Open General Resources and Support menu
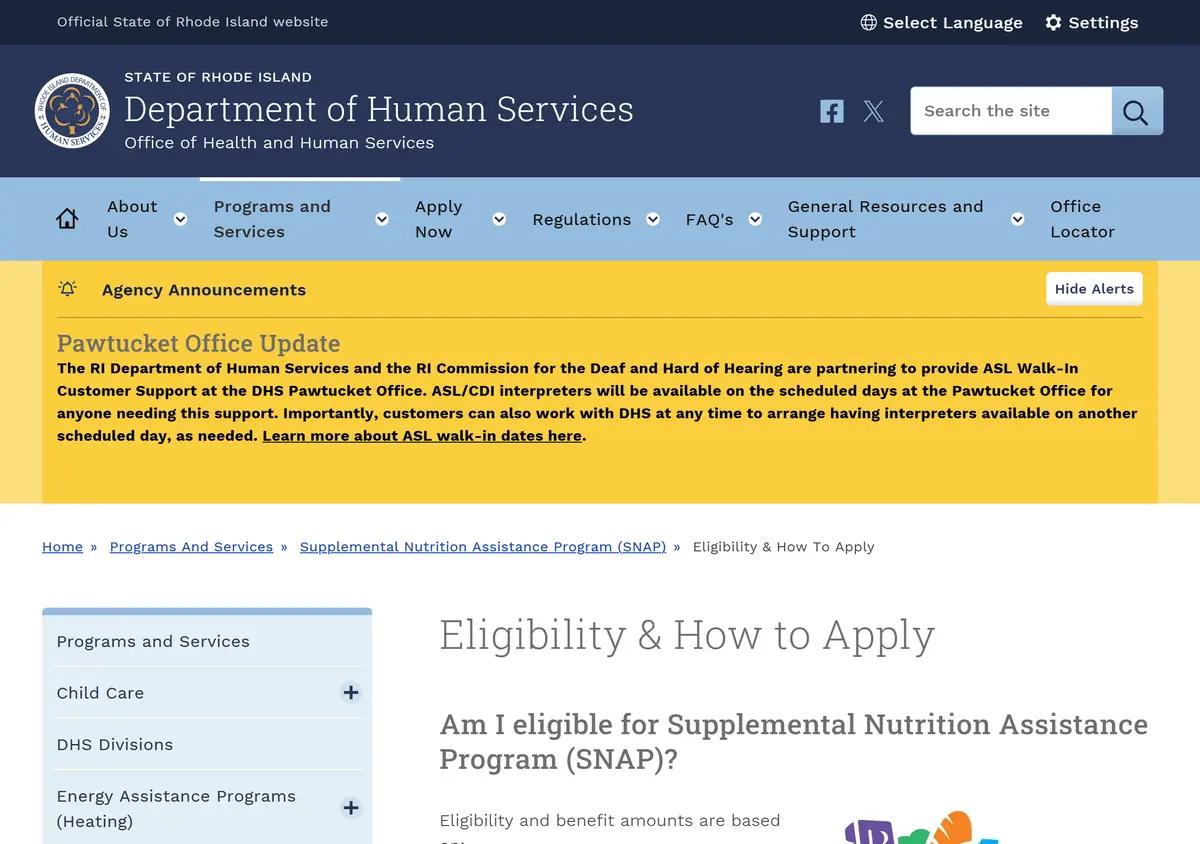The image size is (1200, 844). (x=886, y=219)
